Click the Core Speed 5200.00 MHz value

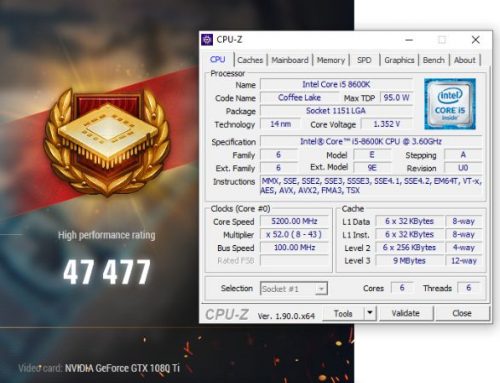click(x=294, y=221)
